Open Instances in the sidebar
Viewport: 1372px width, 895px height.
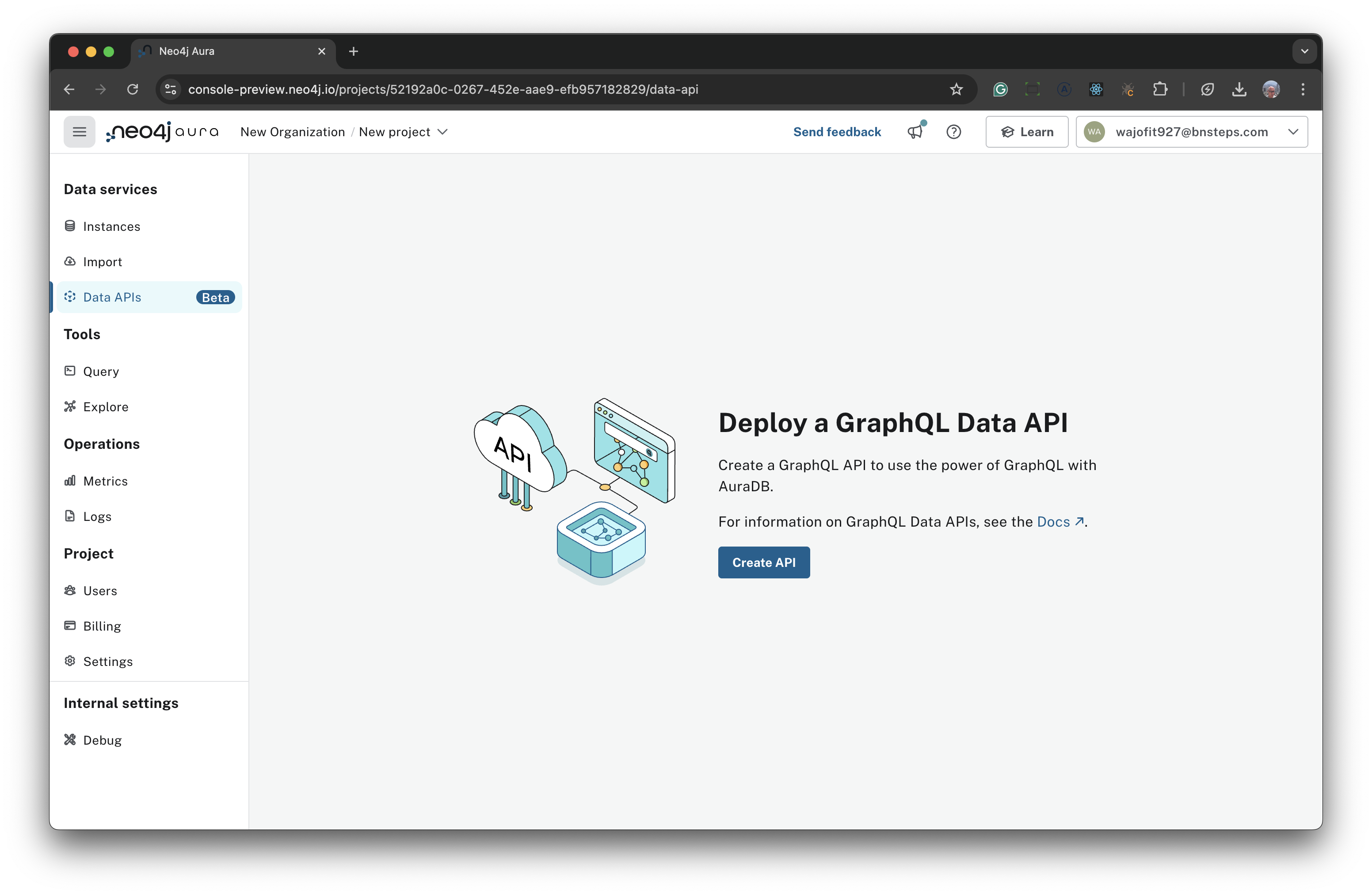pyautogui.click(x=149, y=226)
